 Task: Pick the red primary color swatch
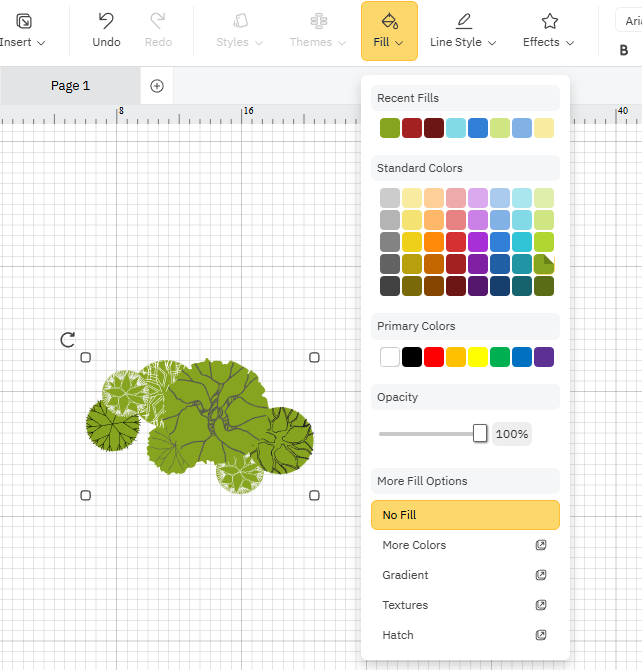[434, 357]
